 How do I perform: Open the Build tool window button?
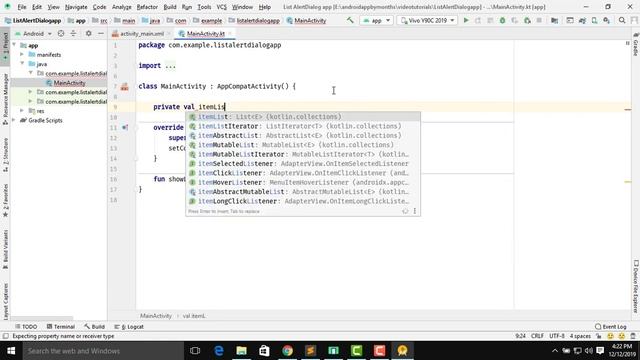click(95, 327)
